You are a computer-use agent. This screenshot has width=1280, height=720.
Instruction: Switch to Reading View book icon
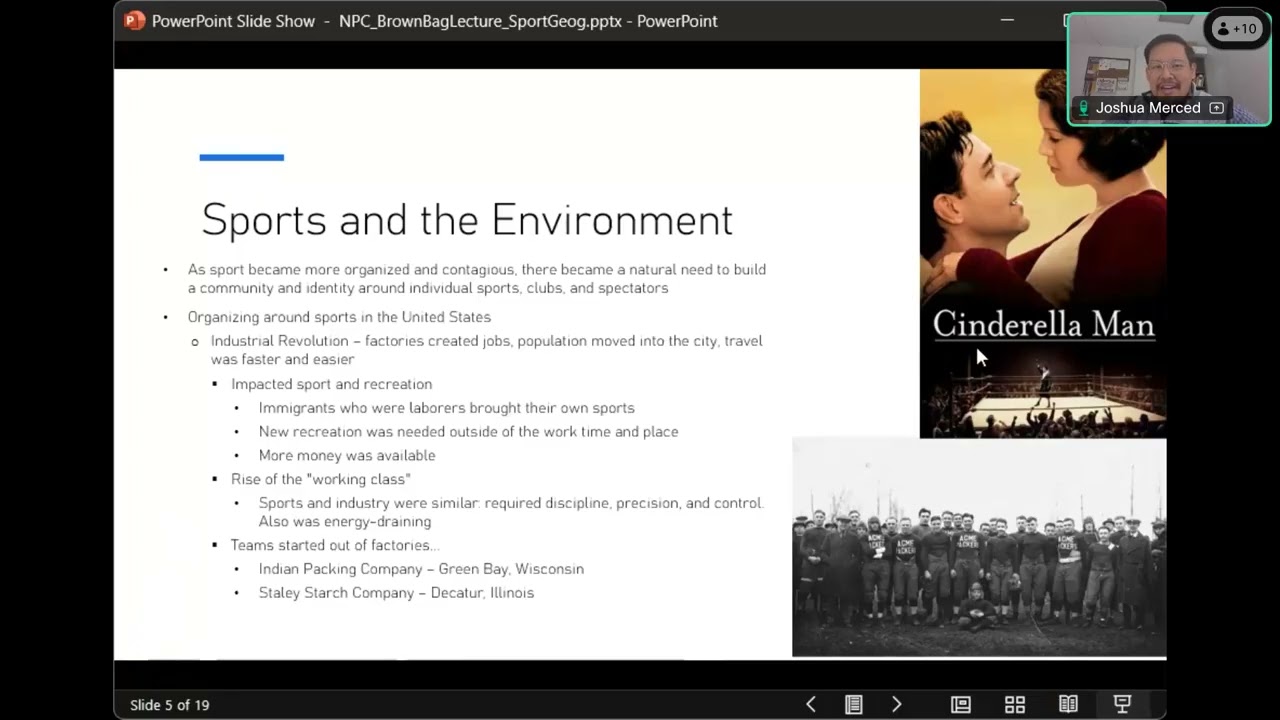(x=1069, y=705)
